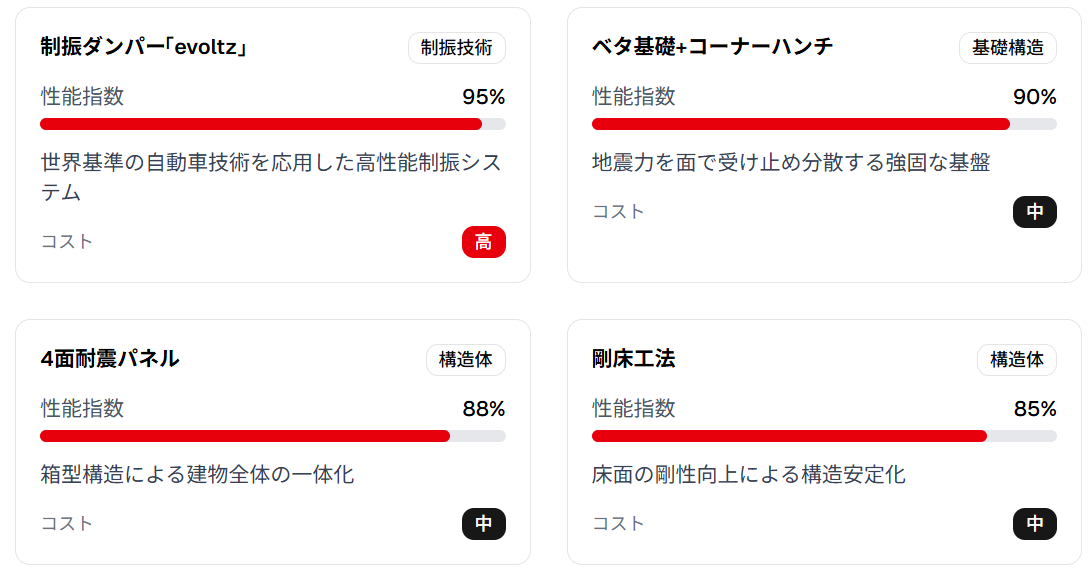Click the progress bar on 剛床工法 card
1090x576 pixels.
coord(824,436)
